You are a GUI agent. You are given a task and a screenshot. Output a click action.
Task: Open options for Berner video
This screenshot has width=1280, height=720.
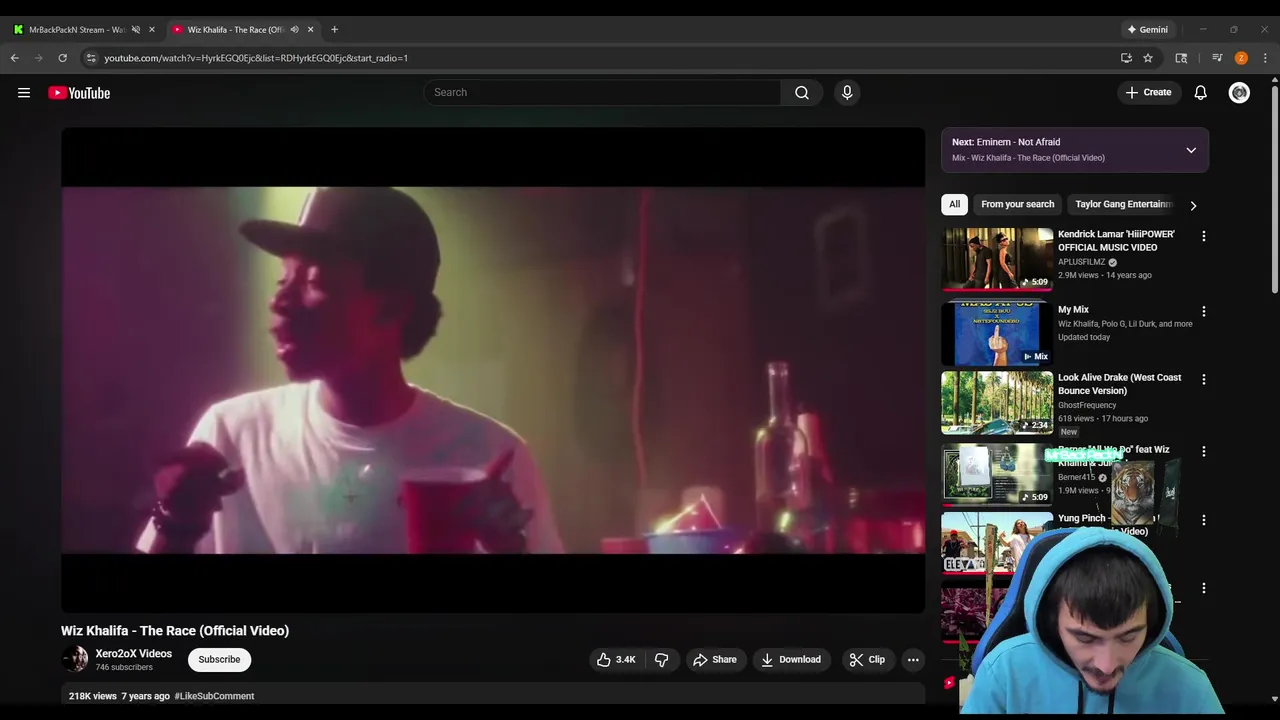[x=1203, y=451]
